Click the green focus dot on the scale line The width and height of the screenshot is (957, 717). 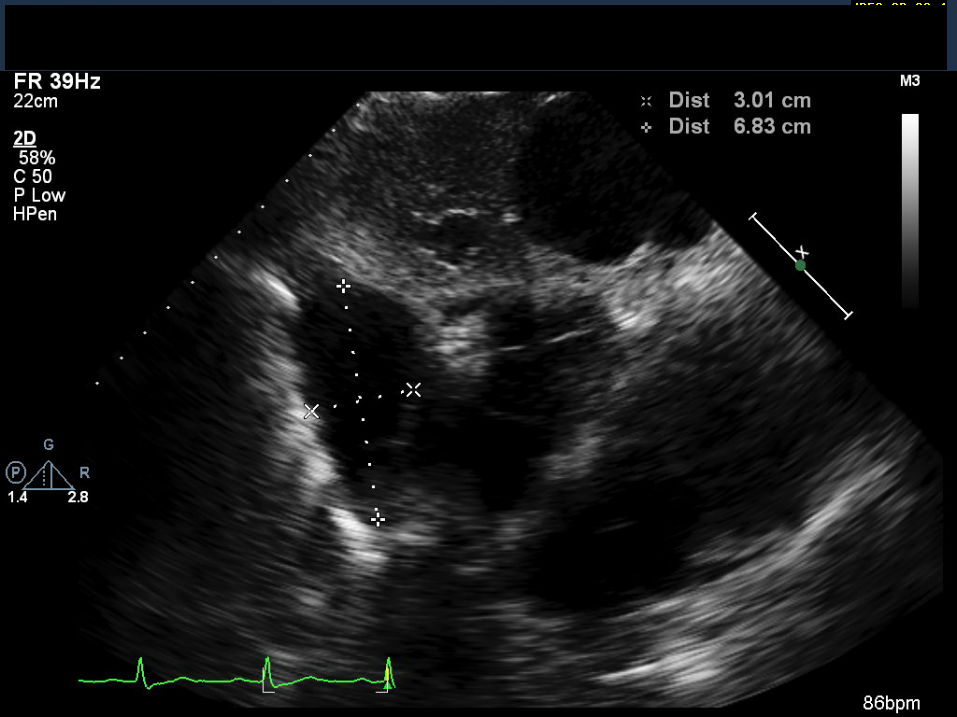point(800,265)
